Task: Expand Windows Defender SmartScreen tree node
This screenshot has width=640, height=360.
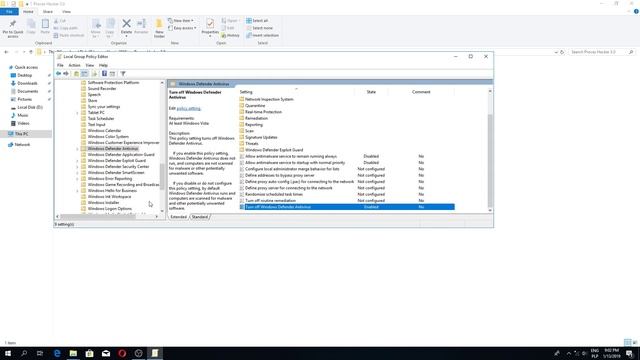Action: [x=77, y=173]
